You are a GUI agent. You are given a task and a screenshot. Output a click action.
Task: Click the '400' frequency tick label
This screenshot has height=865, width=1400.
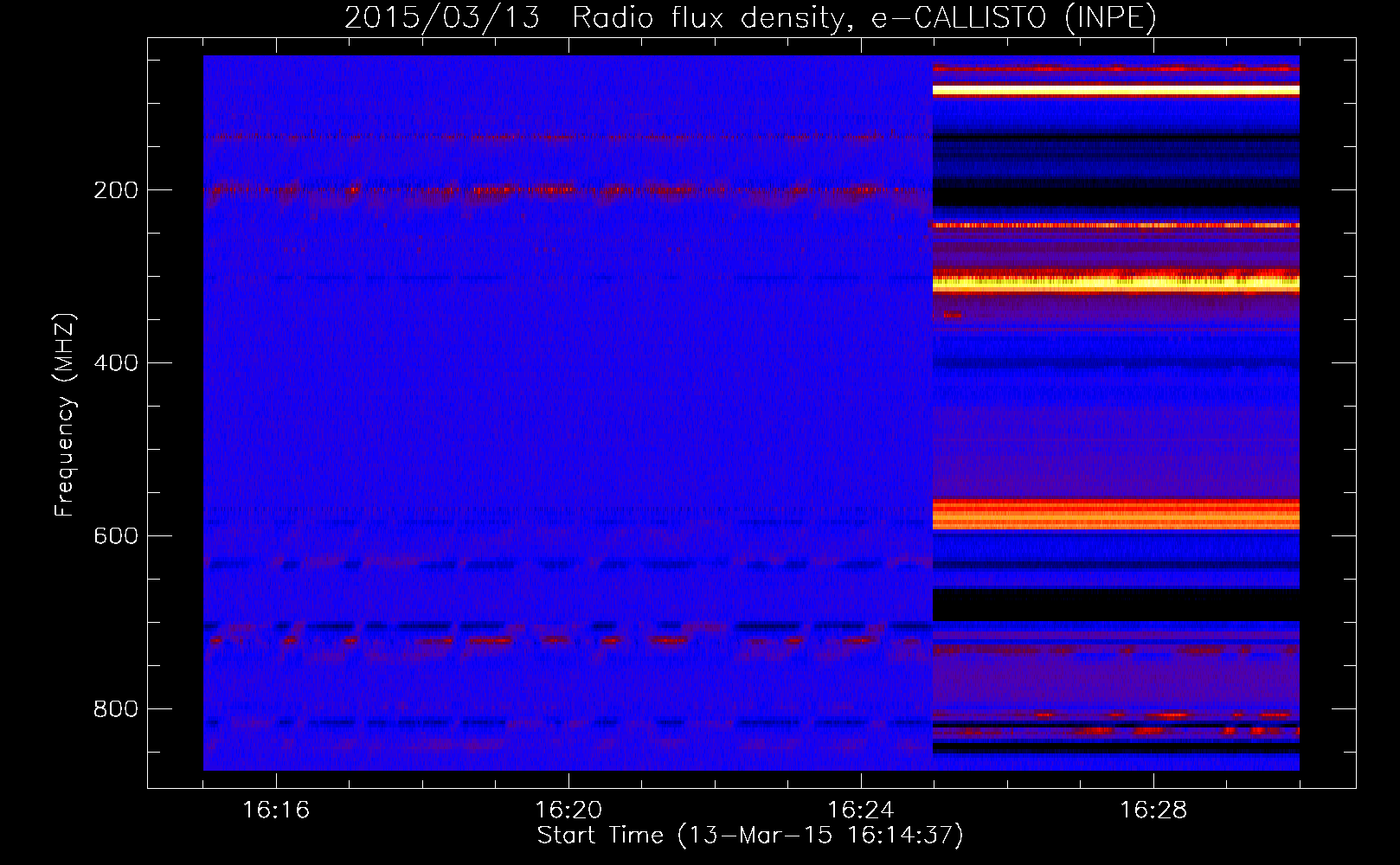point(115,363)
